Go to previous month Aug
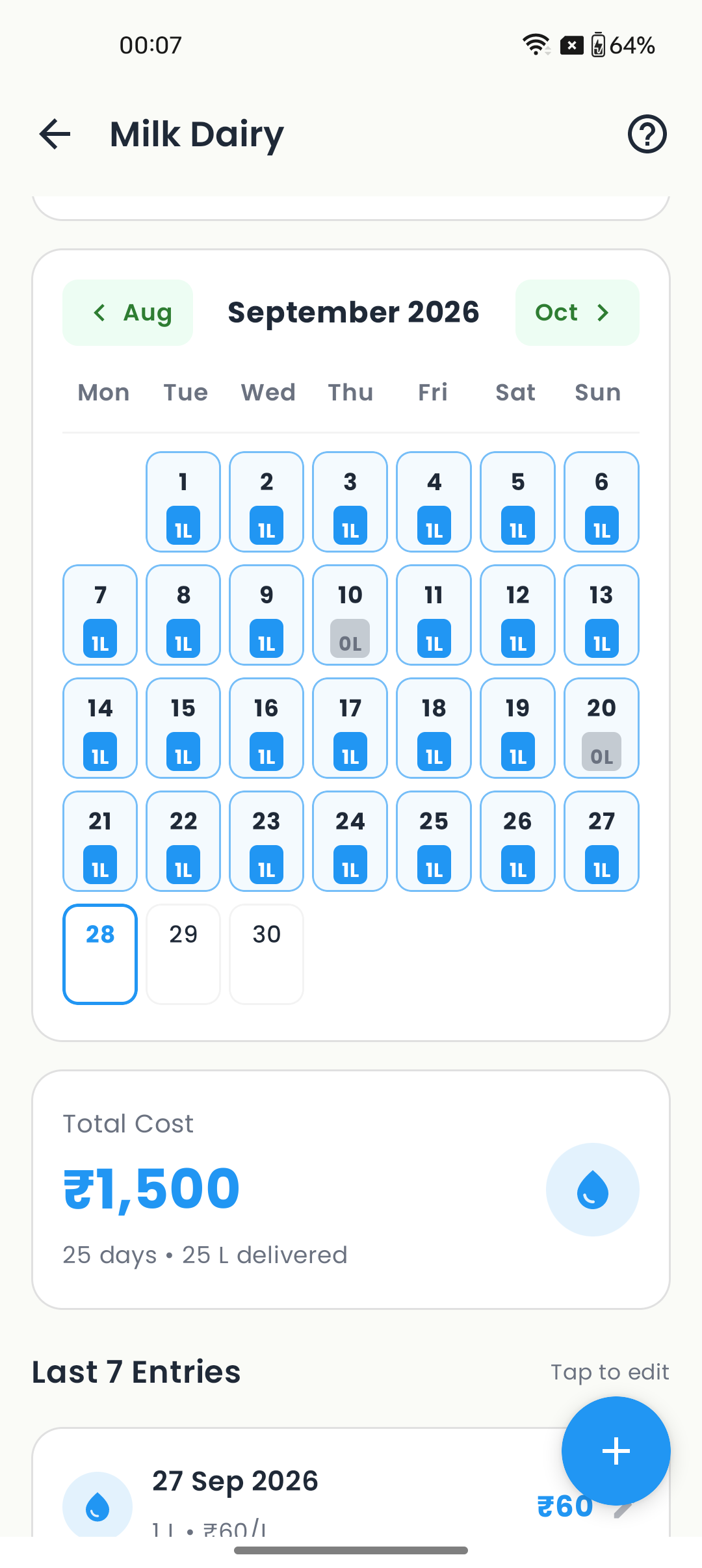 tap(127, 313)
